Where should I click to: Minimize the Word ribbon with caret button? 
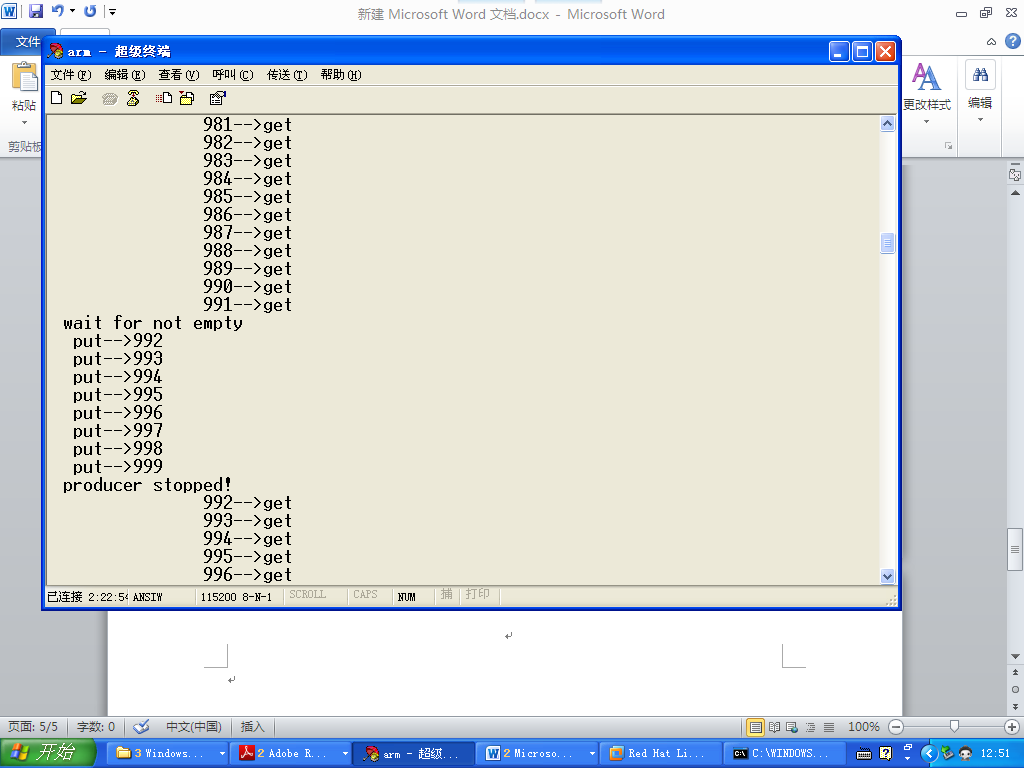pyautogui.click(x=991, y=42)
